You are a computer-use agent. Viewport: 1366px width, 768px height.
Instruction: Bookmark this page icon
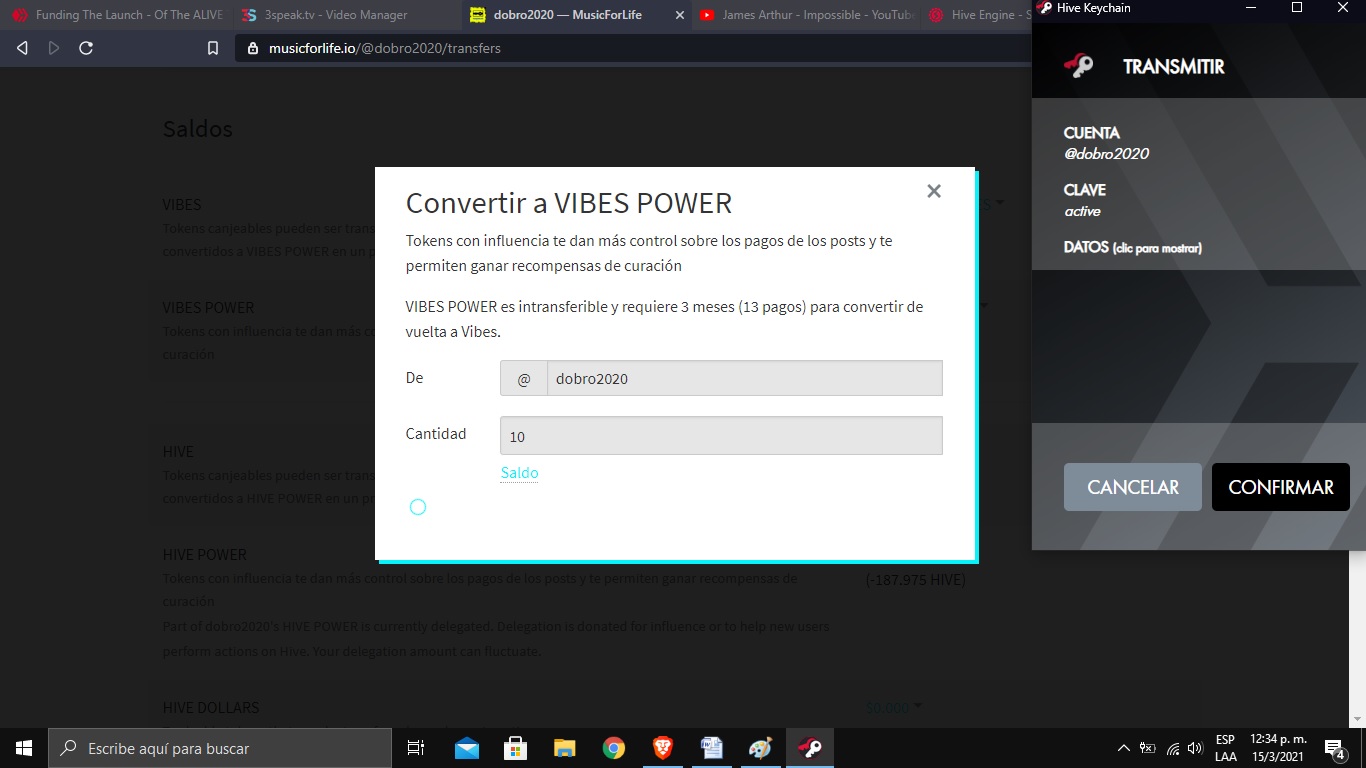point(212,48)
